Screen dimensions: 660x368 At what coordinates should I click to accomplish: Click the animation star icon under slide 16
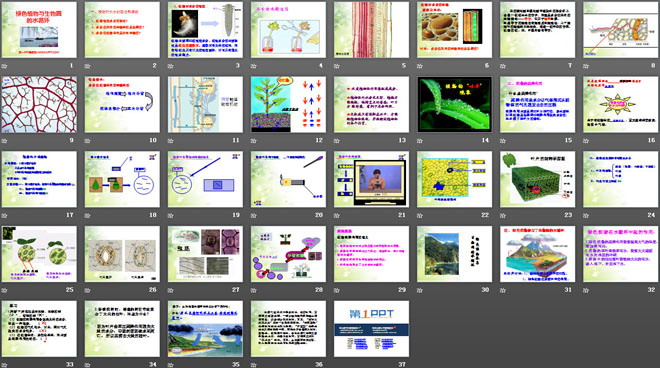point(586,141)
